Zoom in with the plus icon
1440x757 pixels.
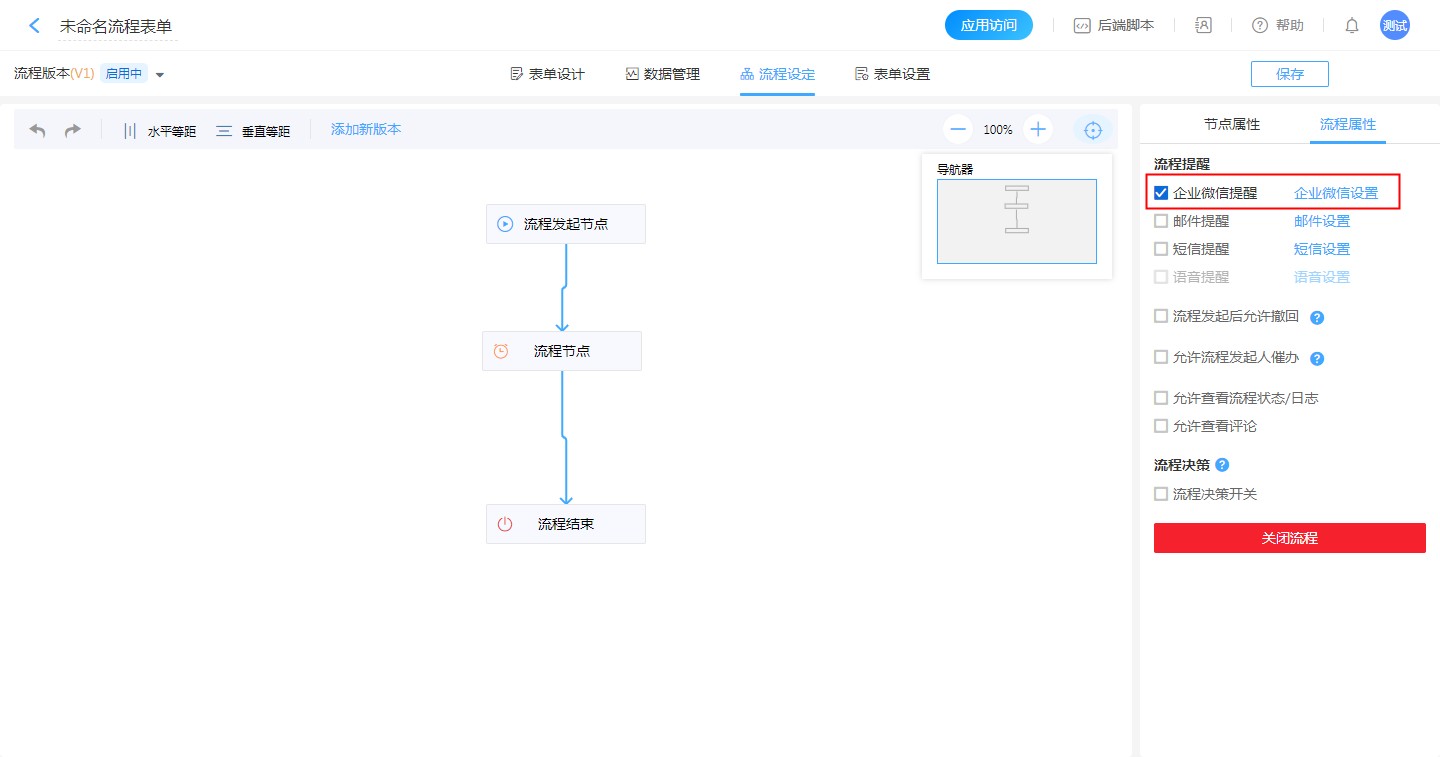(1038, 129)
